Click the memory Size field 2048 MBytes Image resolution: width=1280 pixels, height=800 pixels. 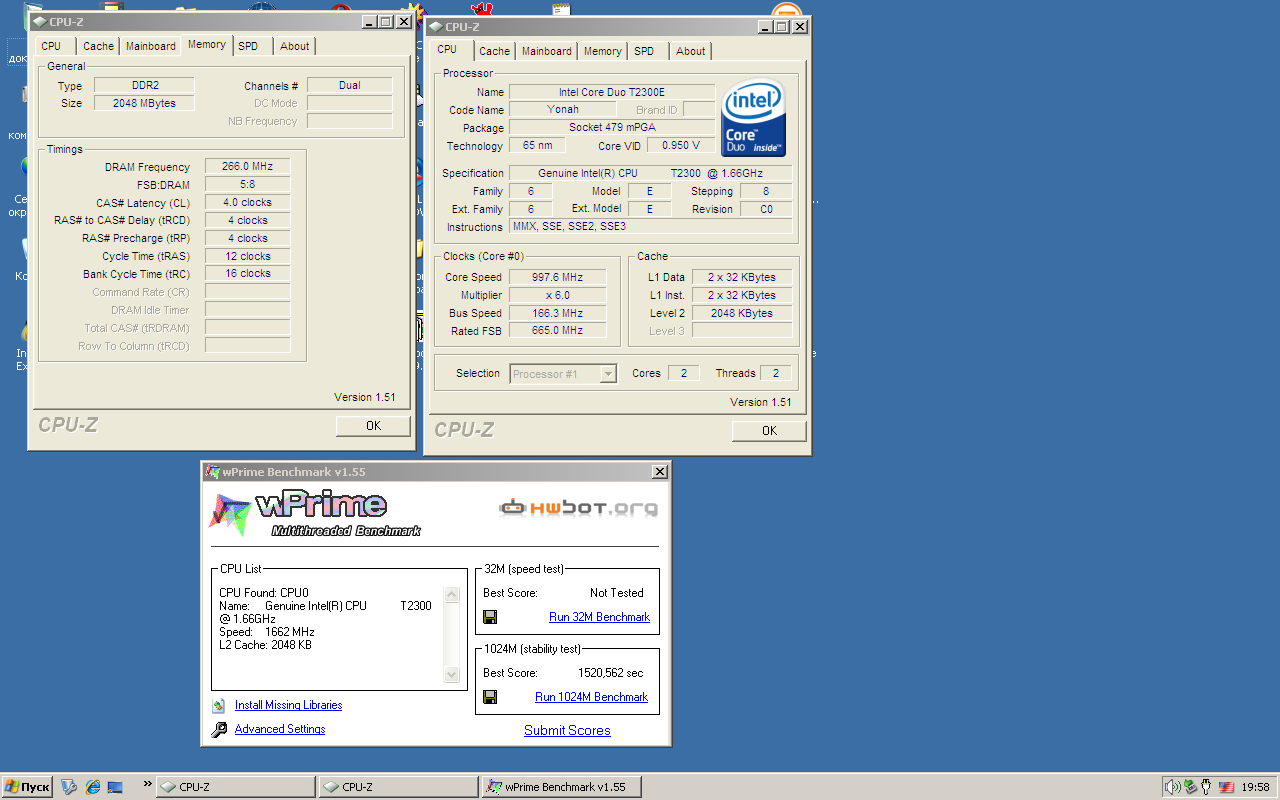pos(145,103)
